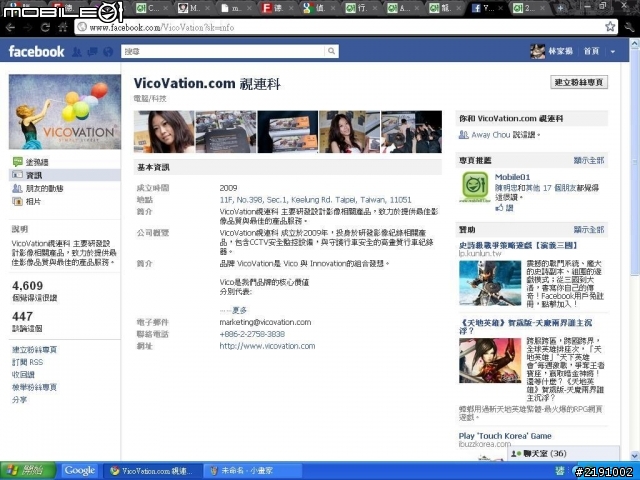Switch to VicoVation.com Chrome taskbar window
Screen dimensions: 640x480
tap(153, 471)
